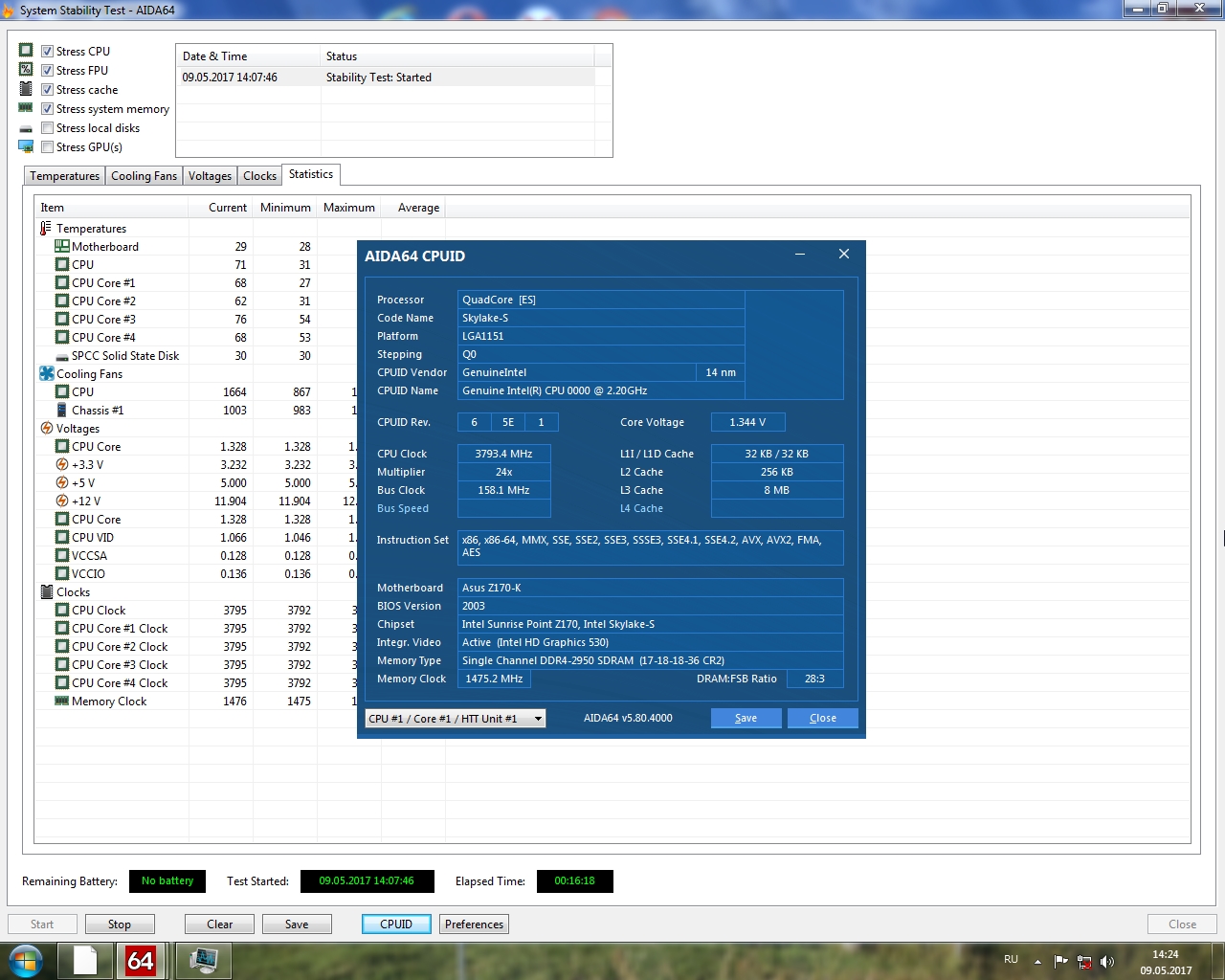Click the Clear button

(x=220, y=924)
